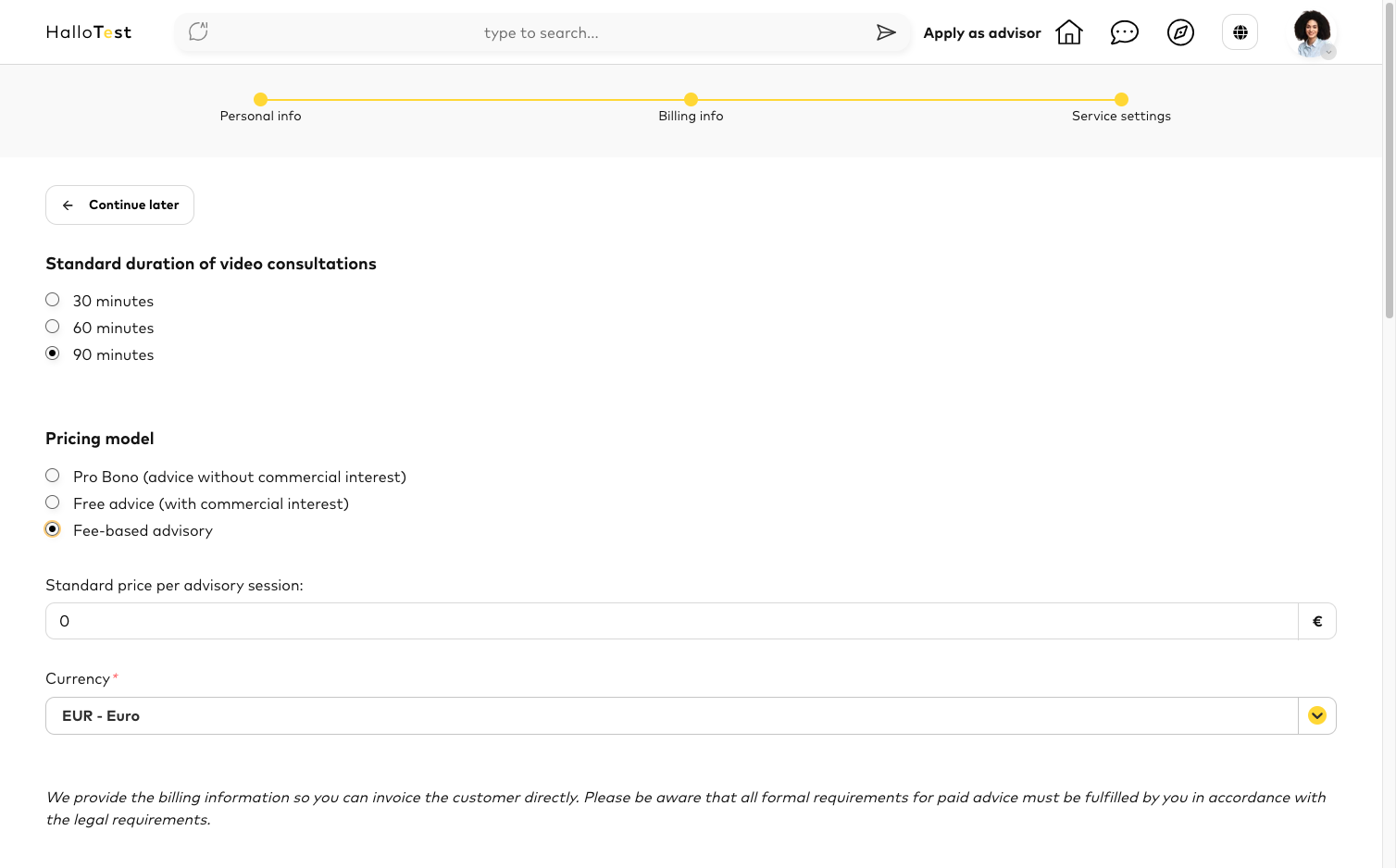
Task: Go to the Billing info step
Action: [691, 107]
